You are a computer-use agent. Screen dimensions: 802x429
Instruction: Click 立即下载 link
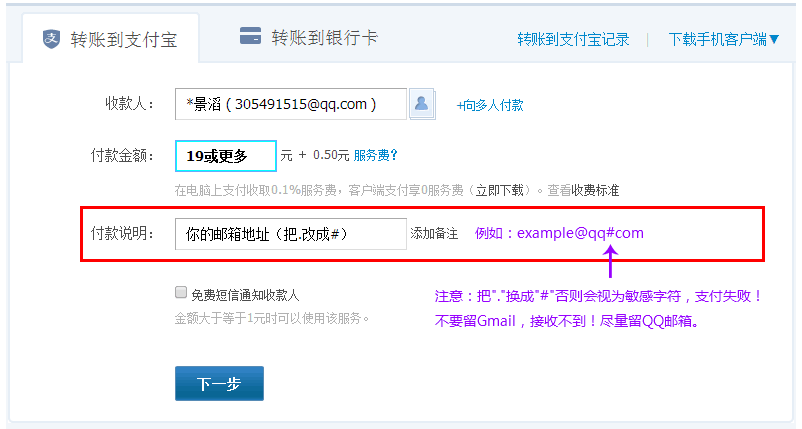(x=499, y=191)
